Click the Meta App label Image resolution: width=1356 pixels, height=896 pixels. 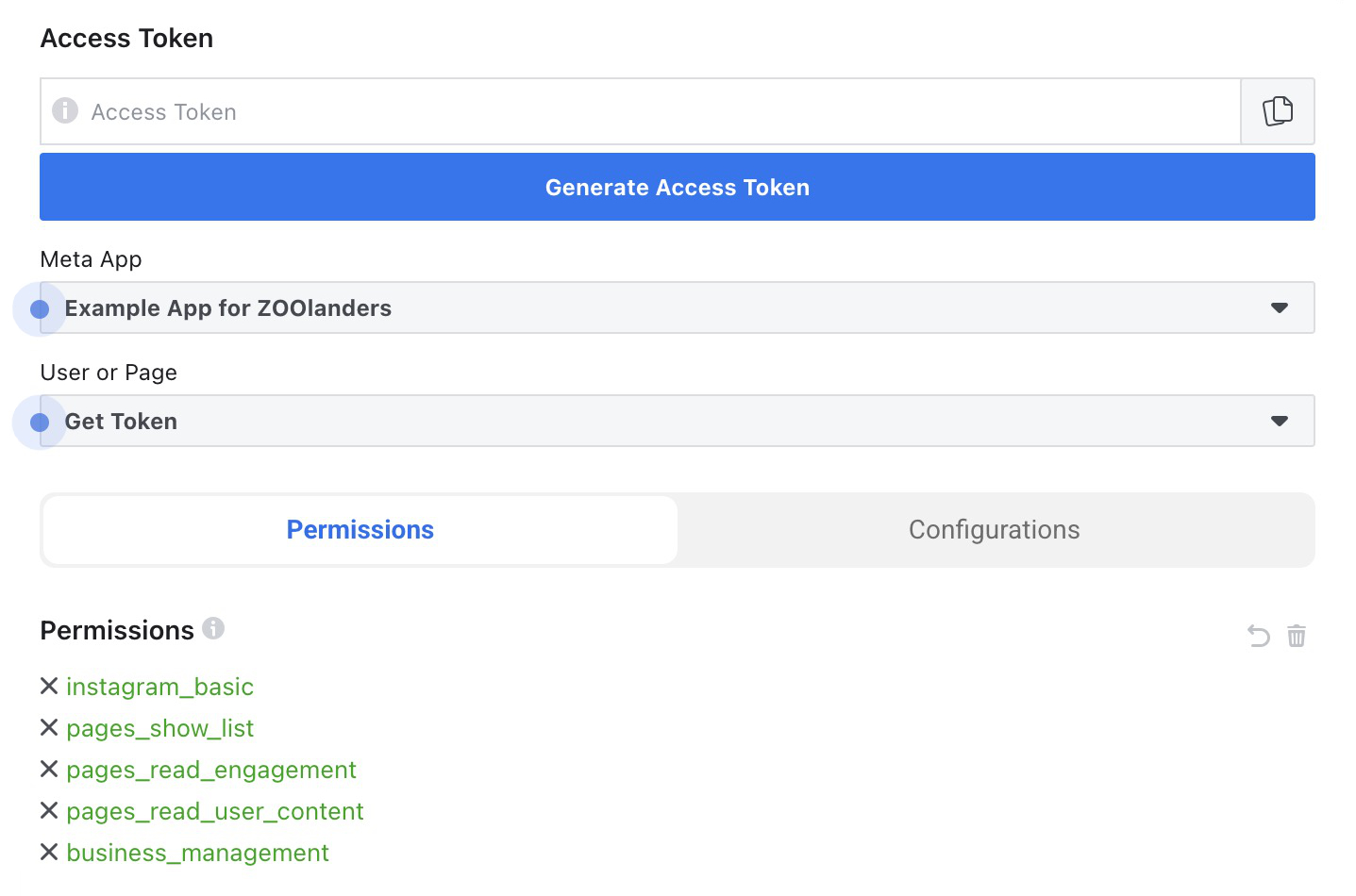pyautogui.click(x=91, y=259)
